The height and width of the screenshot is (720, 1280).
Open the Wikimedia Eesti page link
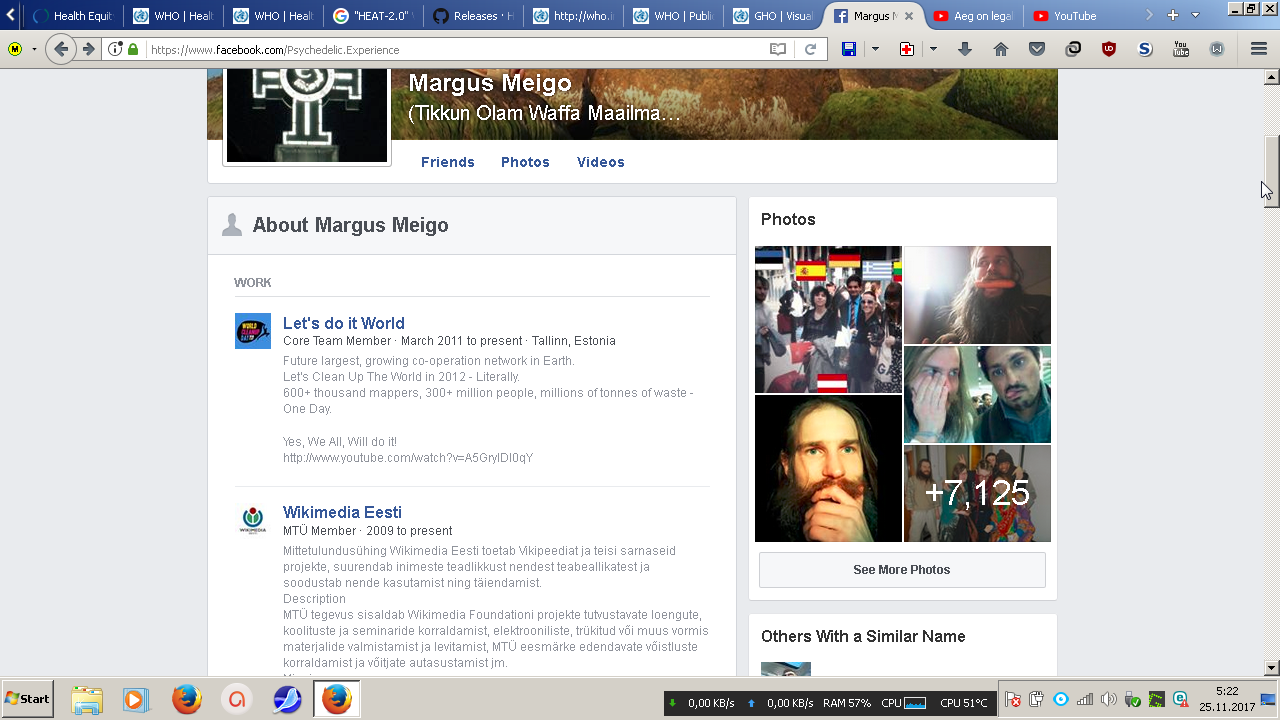click(342, 512)
